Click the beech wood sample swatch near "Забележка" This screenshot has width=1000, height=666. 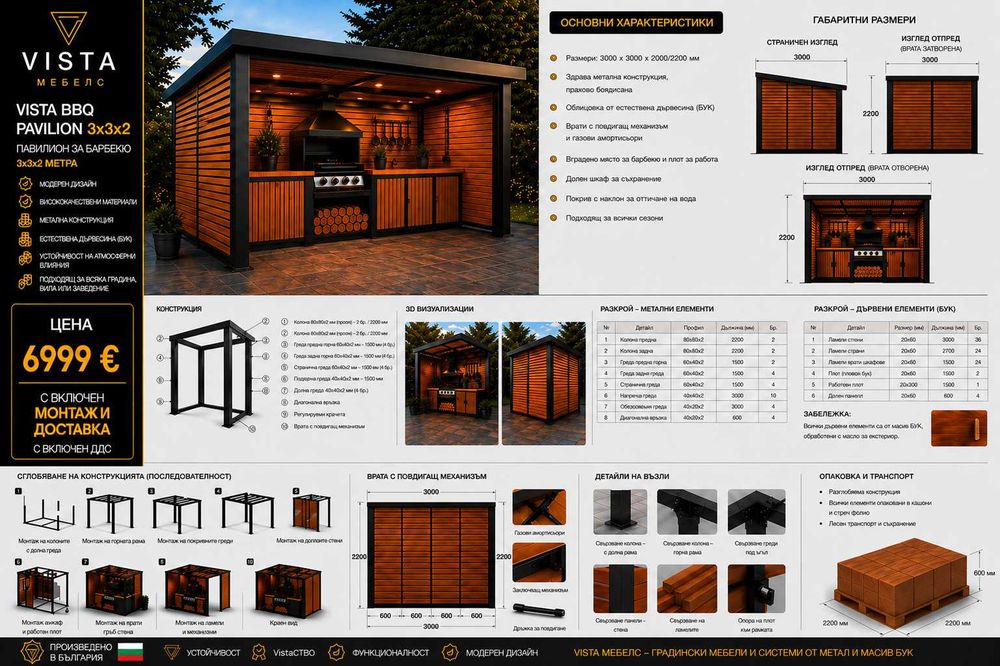tap(959, 428)
